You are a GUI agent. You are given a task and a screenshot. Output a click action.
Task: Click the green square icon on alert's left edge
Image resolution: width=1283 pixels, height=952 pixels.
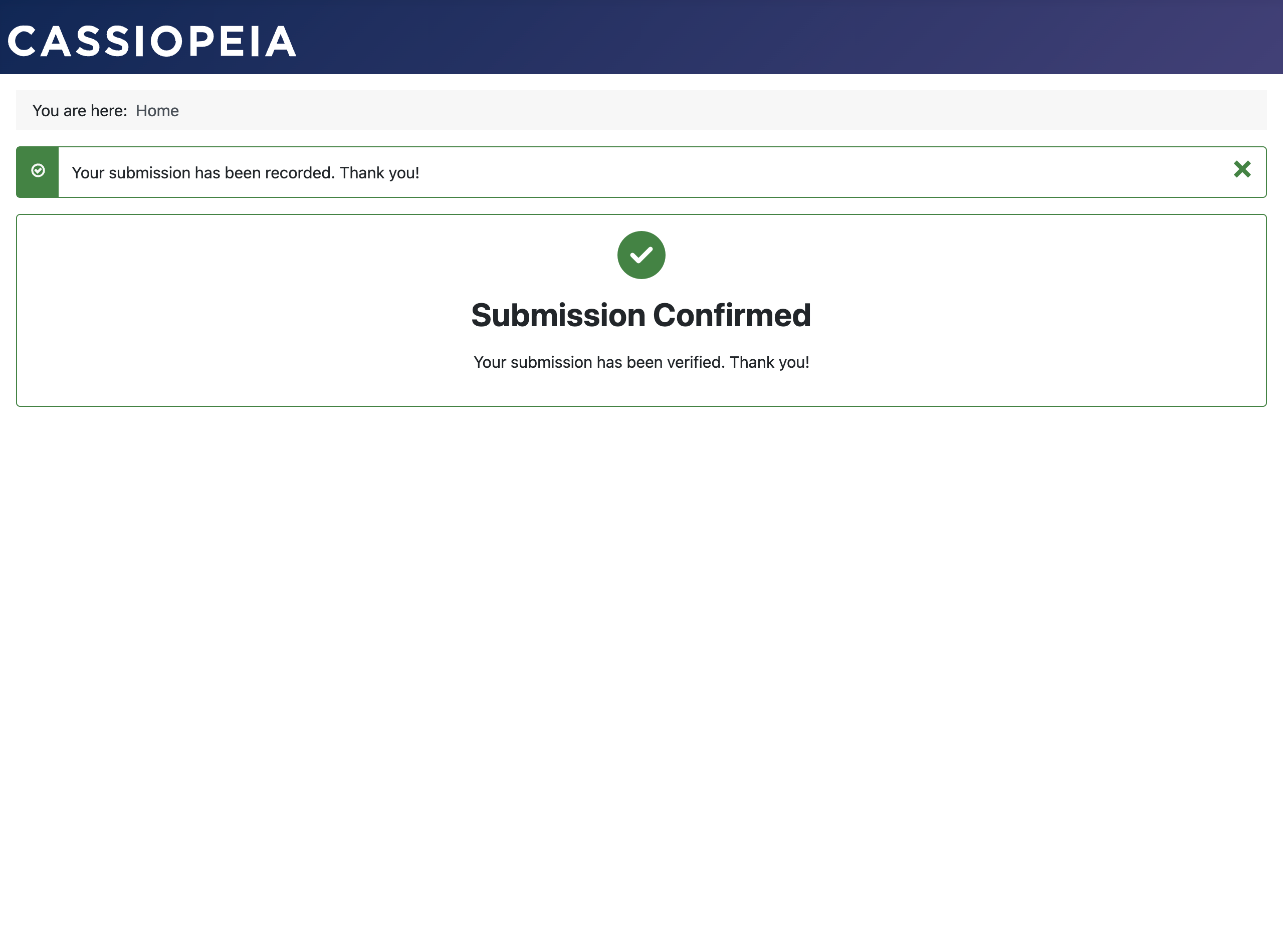[x=38, y=172]
